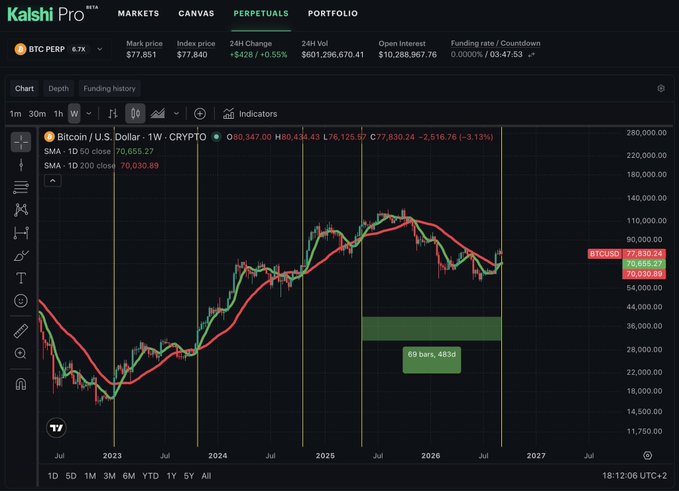Select the crosshair cursor tool
Image resolution: width=679 pixels, height=491 pixels.
[x=21, y=142]
